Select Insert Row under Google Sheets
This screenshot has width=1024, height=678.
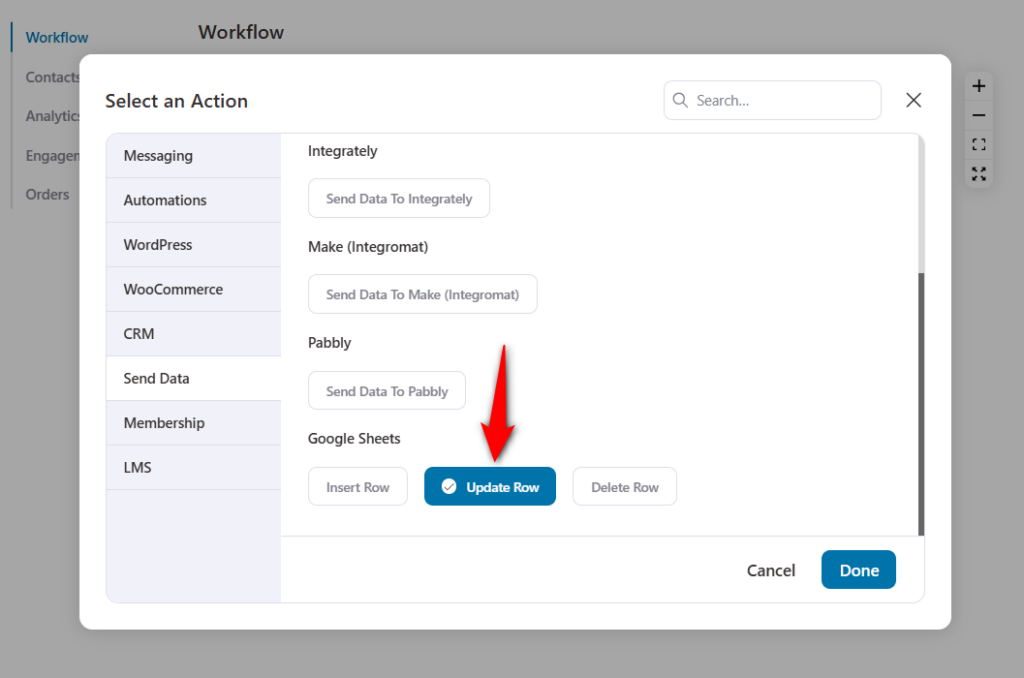pos(358,487)
